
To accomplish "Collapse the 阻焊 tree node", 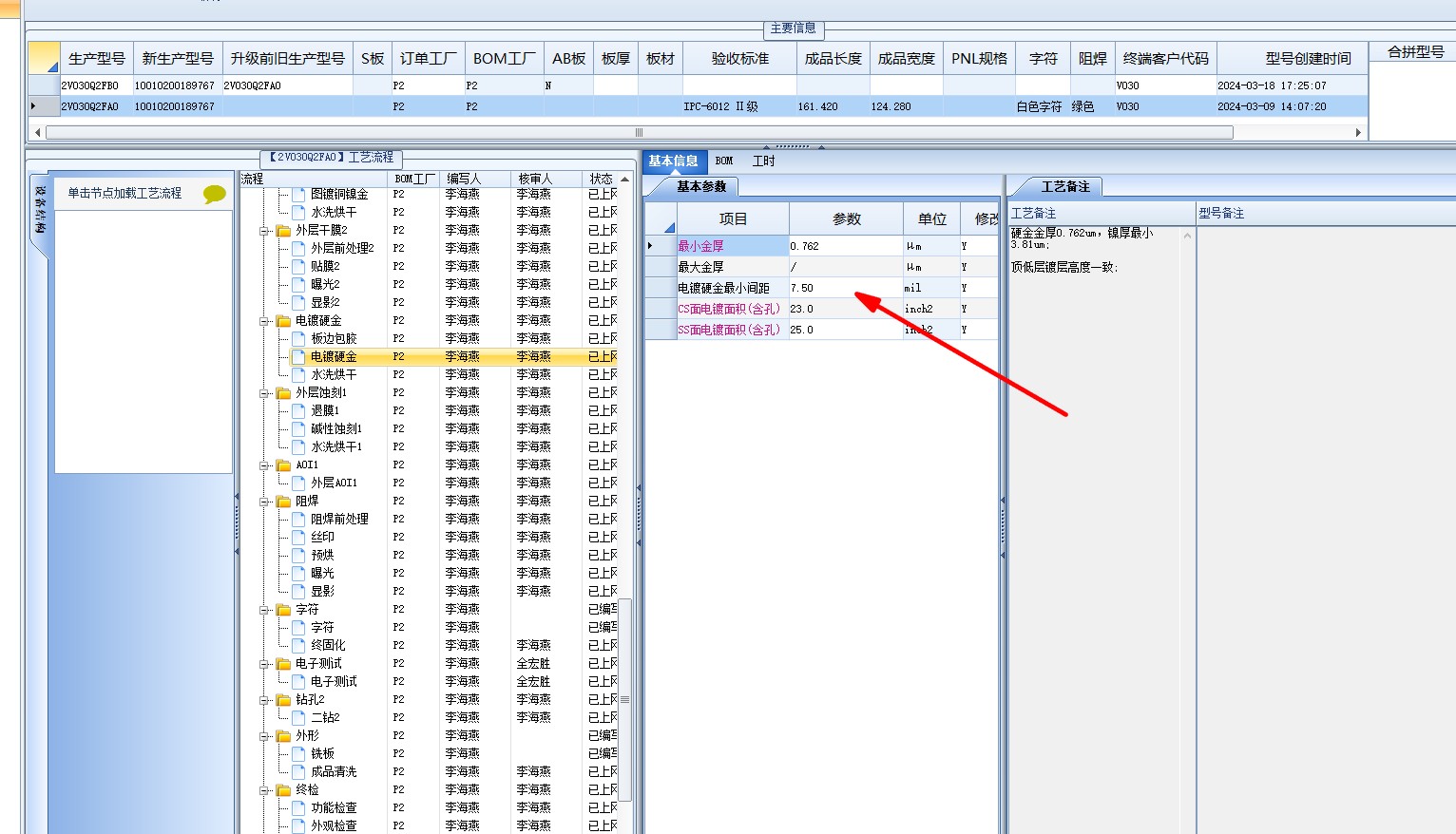I will [265, 502].
